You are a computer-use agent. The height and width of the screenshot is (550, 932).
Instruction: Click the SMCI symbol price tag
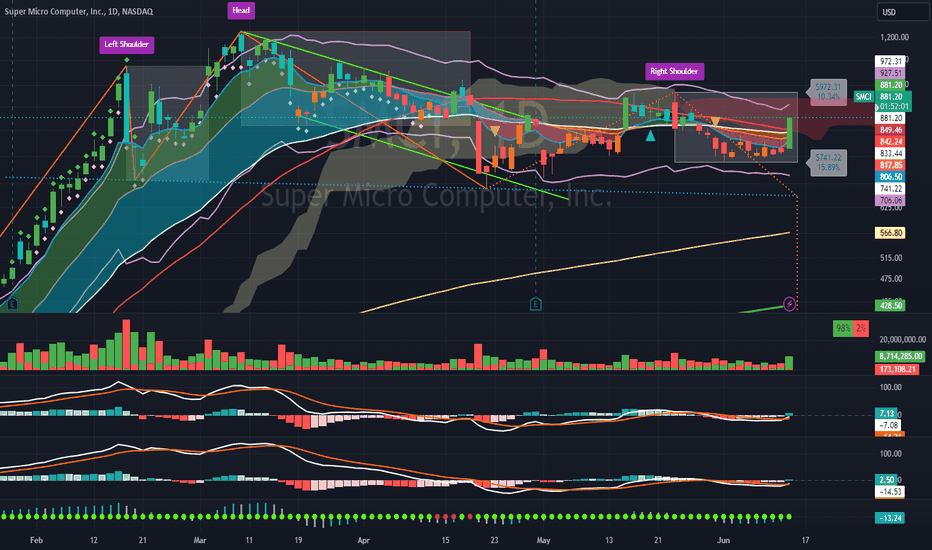[863, 96]
